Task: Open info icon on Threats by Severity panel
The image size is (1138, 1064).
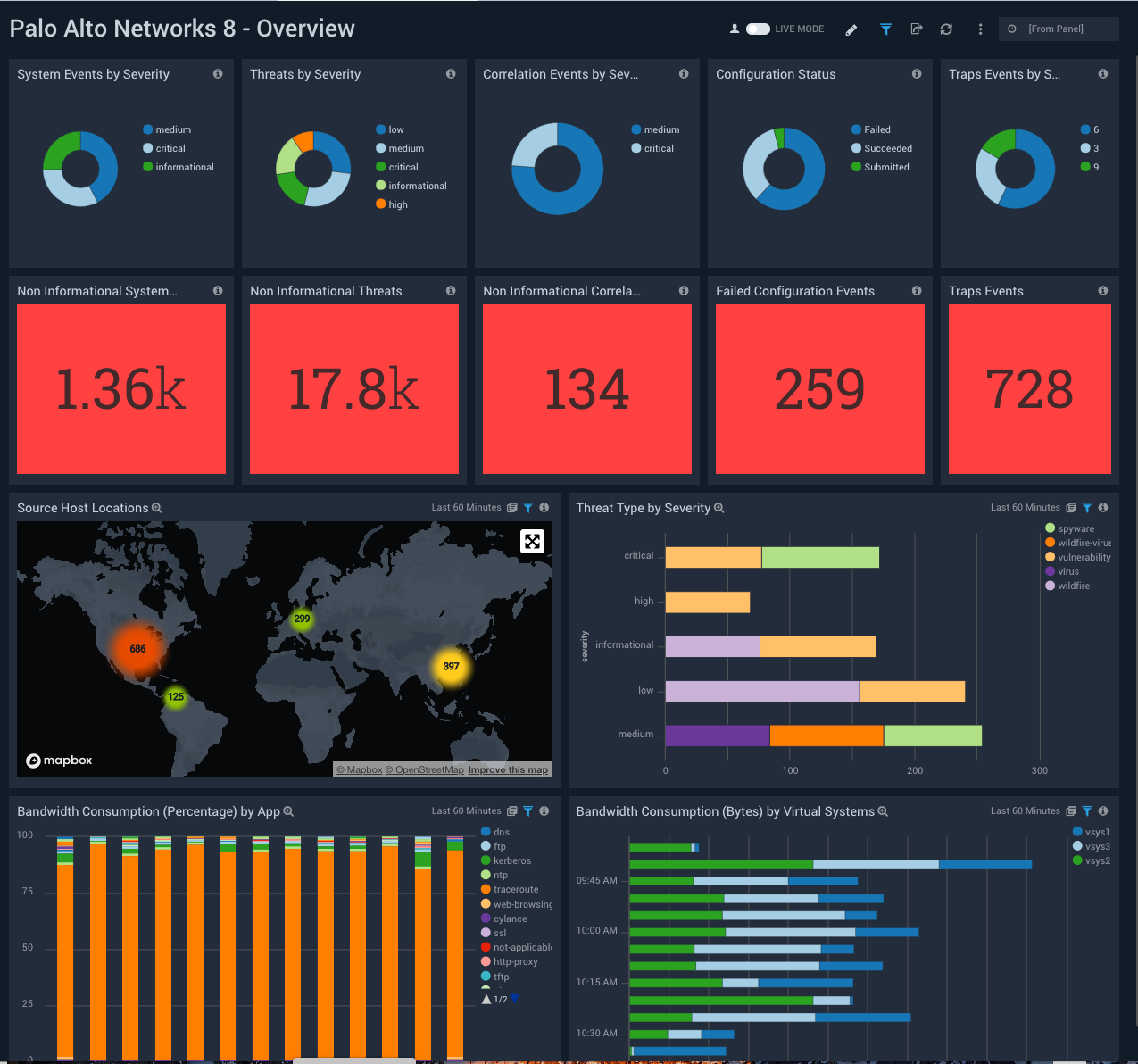Action: (x=451, y=74)
